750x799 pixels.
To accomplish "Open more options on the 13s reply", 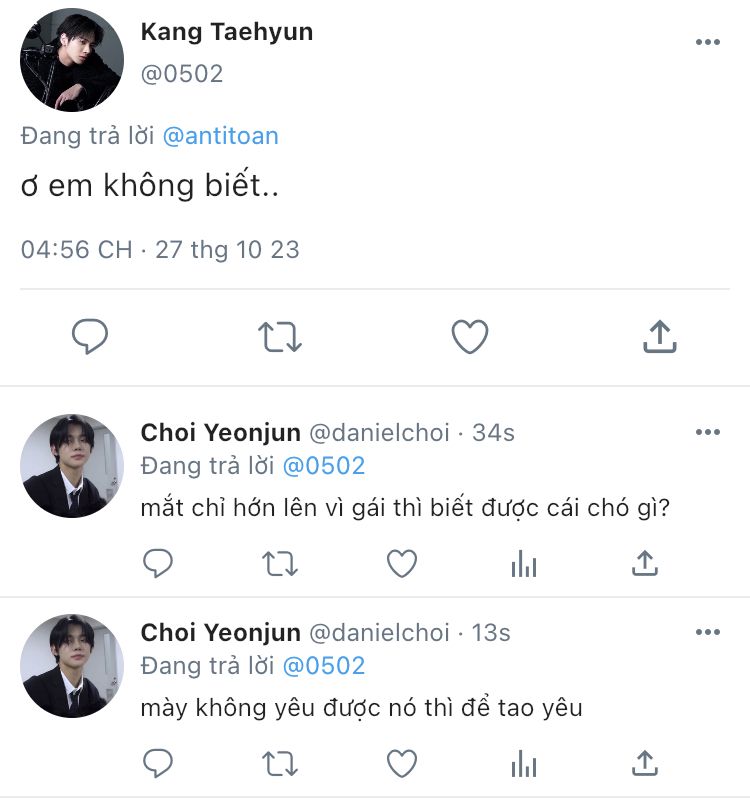I will tap(707, 632).
